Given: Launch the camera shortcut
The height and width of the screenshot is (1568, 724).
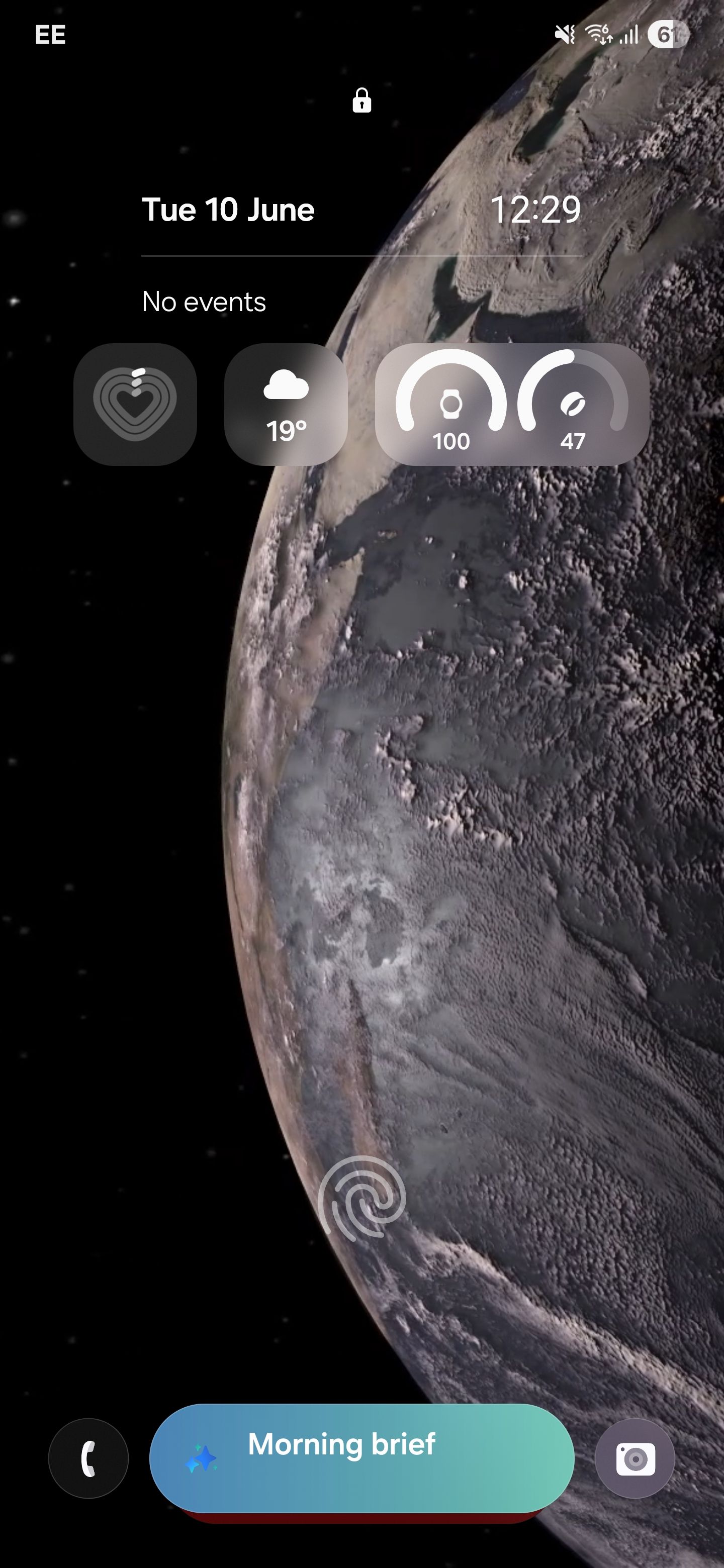Looking at the screenshot, I should coord(635,1458).
